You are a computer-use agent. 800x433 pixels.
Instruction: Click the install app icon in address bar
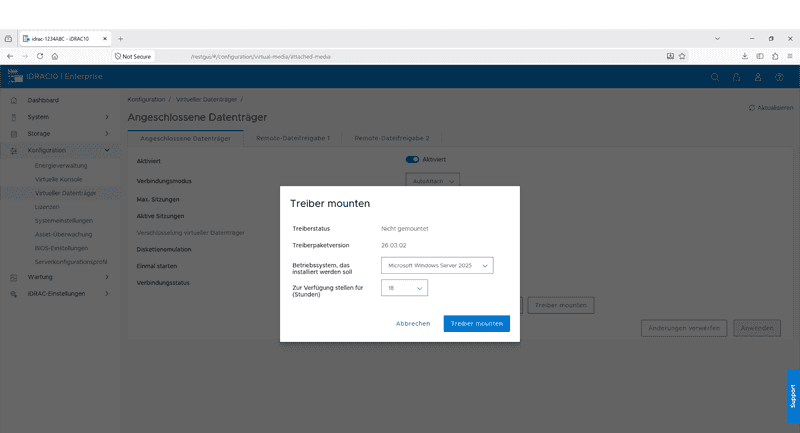tap(670, 56)
